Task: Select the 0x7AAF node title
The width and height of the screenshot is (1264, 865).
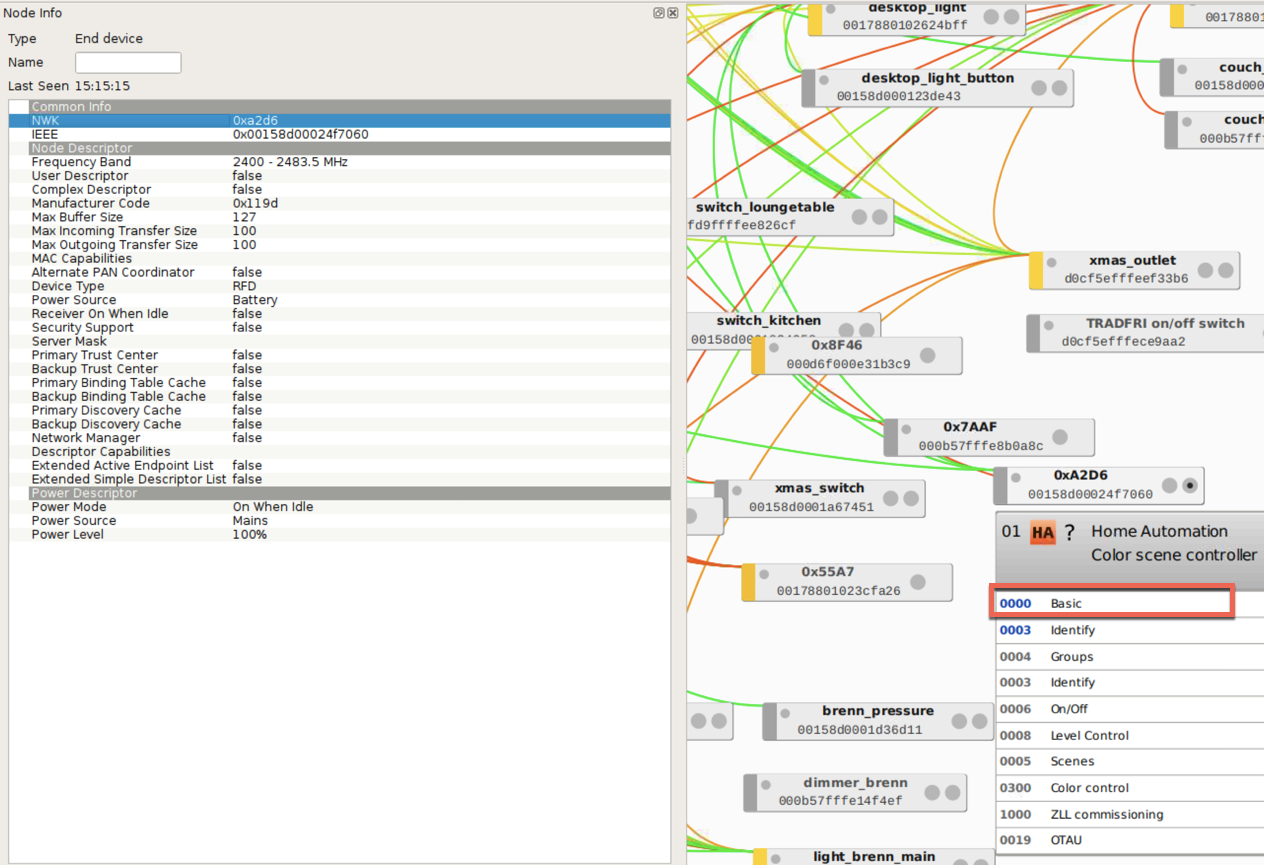Action: coord(970,427)
